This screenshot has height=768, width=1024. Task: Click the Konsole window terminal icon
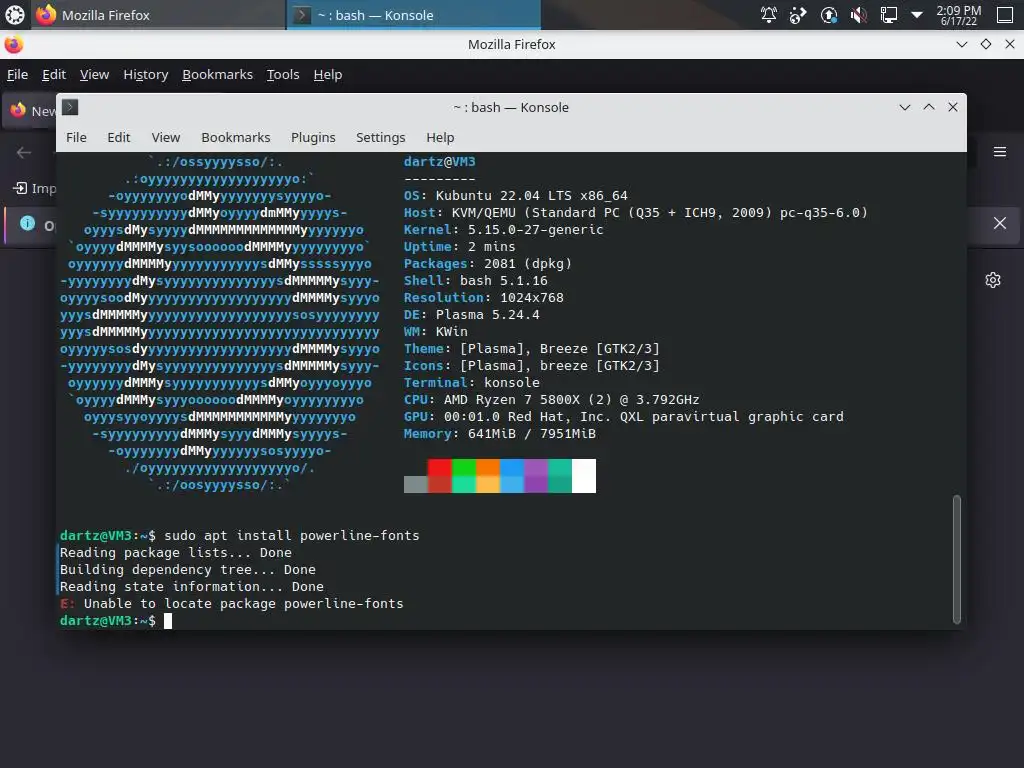[x=71, y=107]
